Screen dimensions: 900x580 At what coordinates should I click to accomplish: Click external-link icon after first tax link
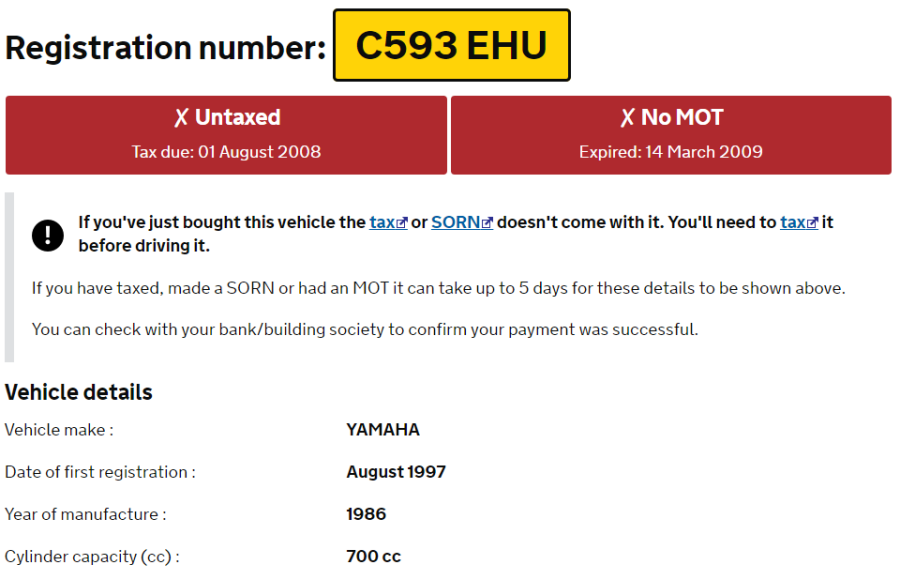402,223
